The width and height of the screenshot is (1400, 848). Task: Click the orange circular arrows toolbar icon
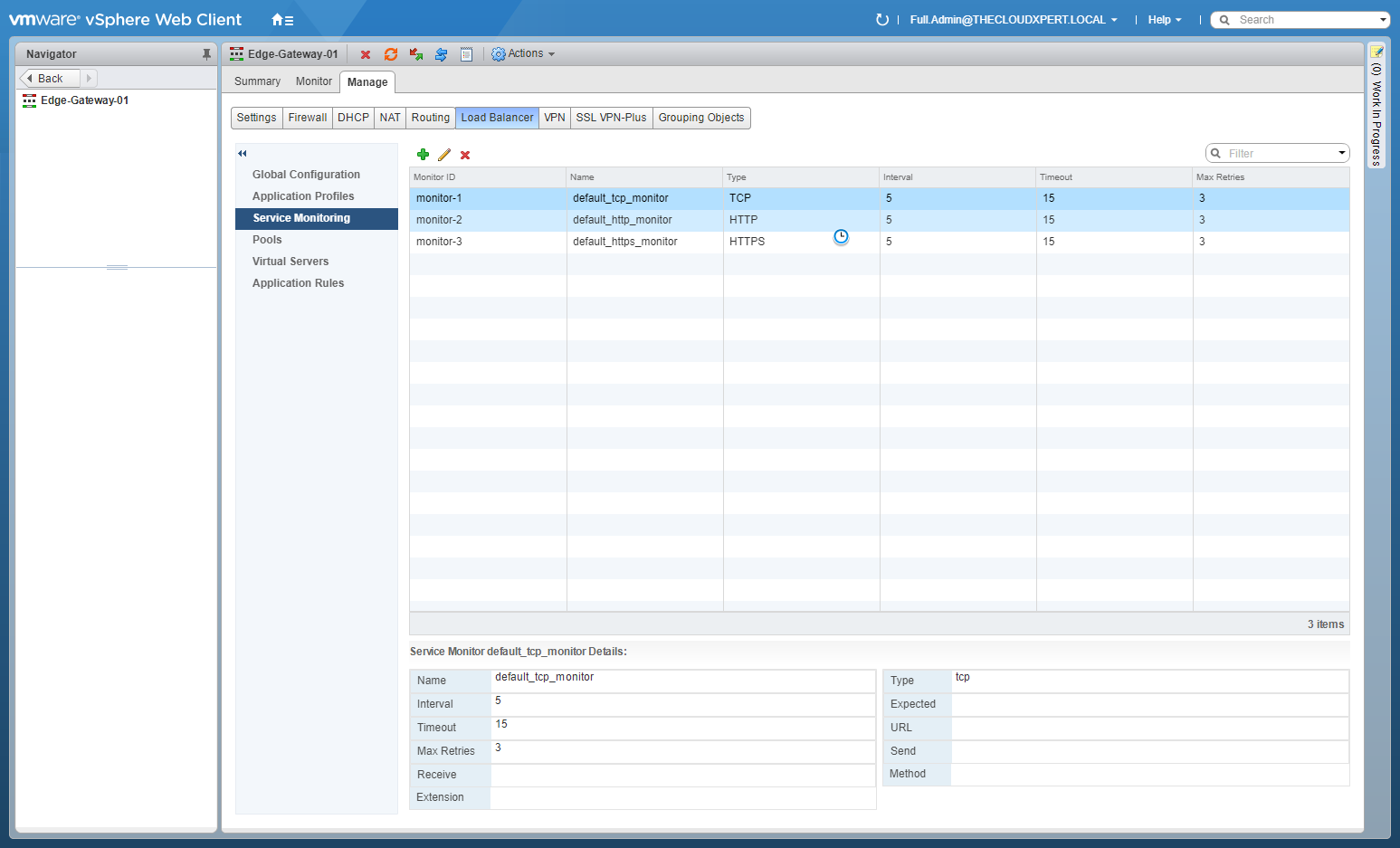point(391,54)
